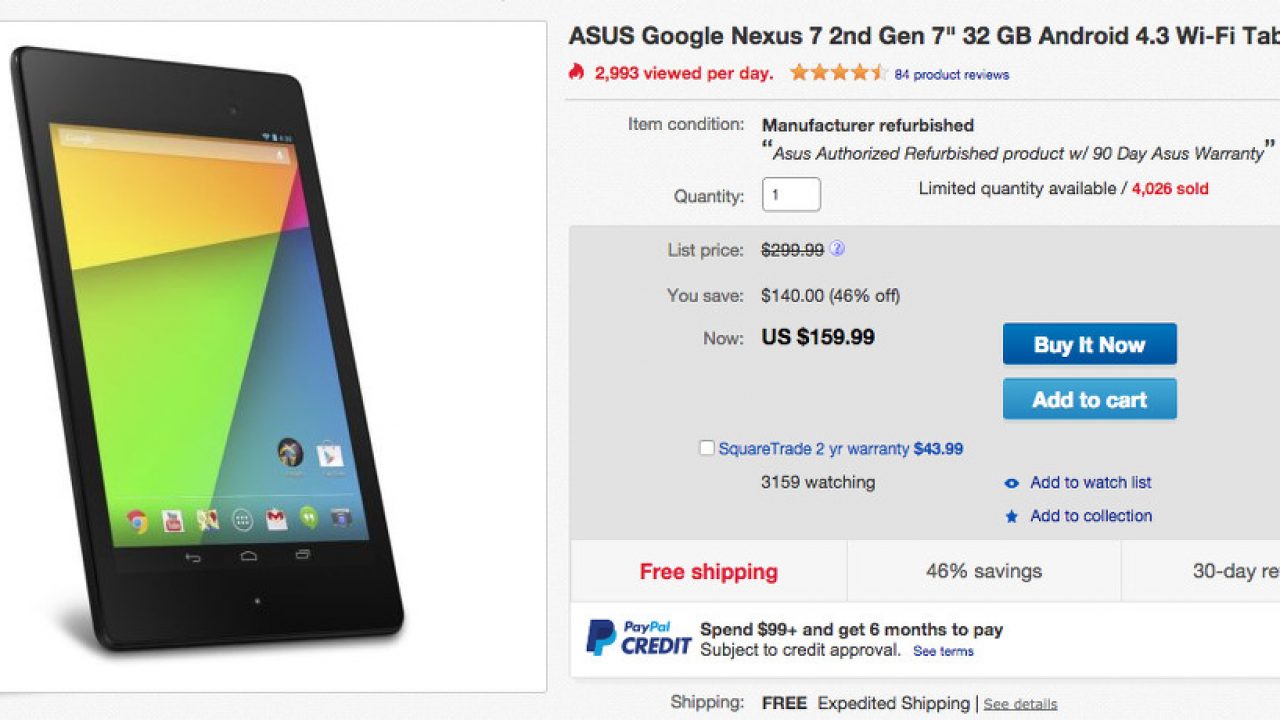Click the orange star rating icons
The height and width of the screenshot is (720, 1280).
click(837, 72)
